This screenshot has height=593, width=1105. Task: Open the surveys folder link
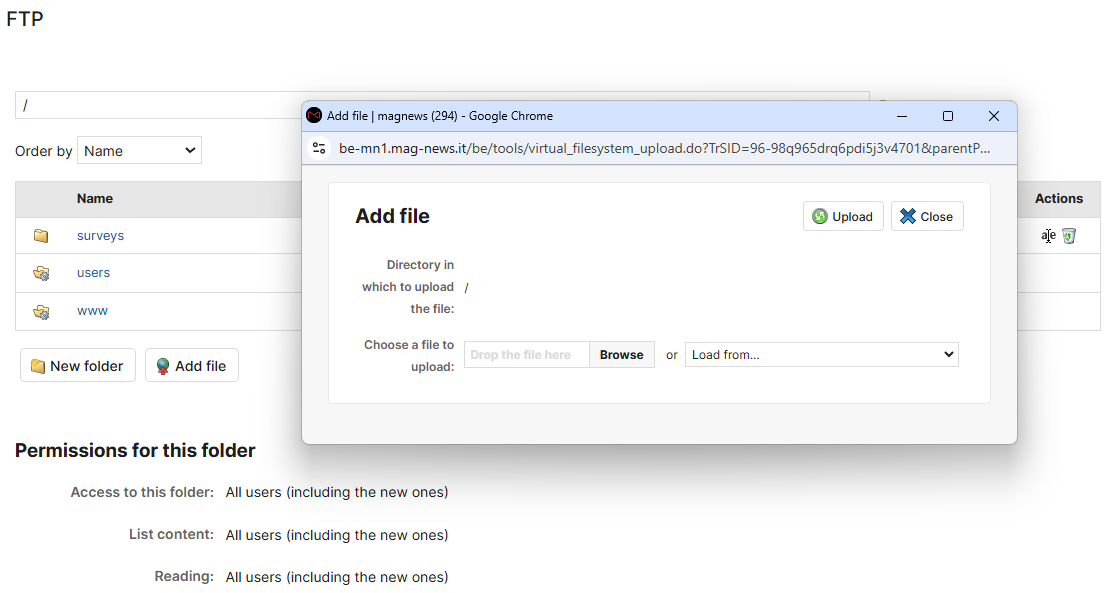point(100,236)
